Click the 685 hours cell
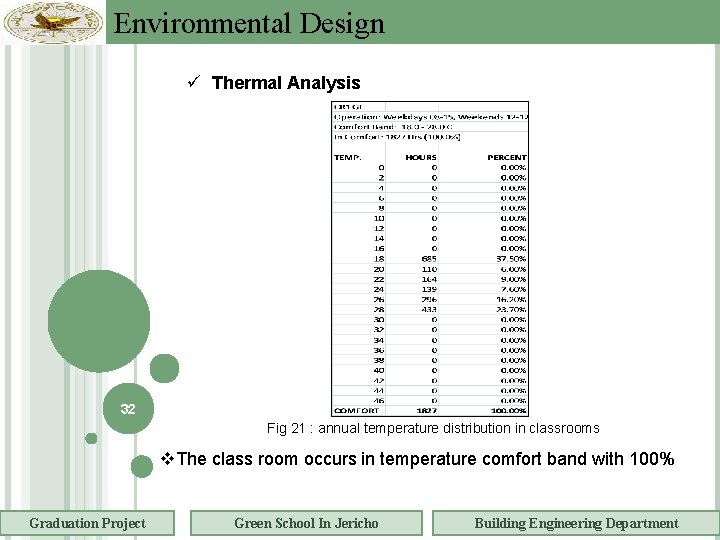 point(429,259)
